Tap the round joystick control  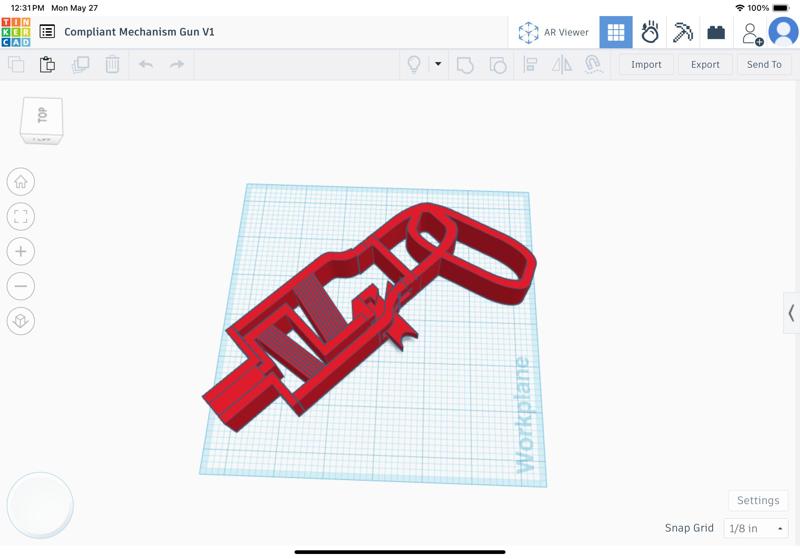click(x=40, y=505)
